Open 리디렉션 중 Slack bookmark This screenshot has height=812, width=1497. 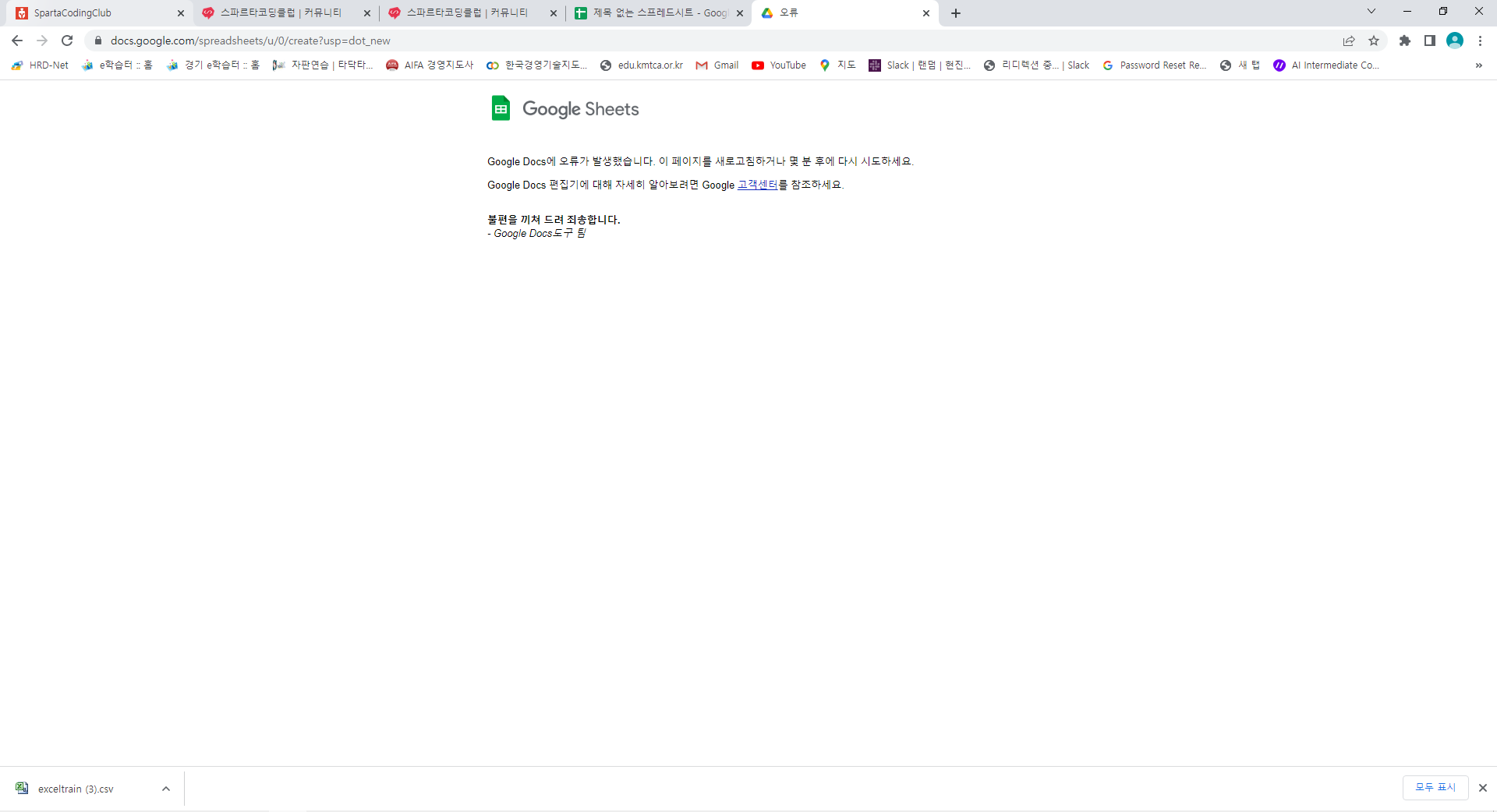click(x=1036, y=65)
